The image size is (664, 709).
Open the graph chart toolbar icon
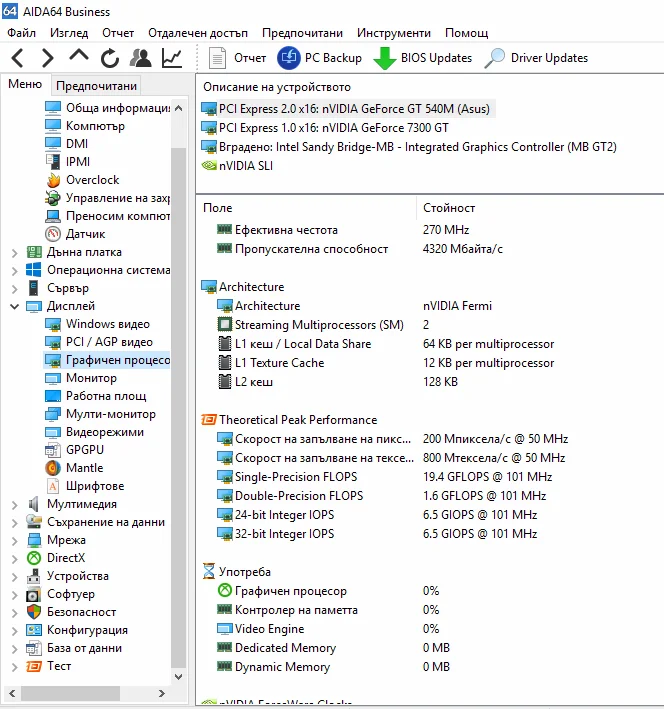click(x=172, y=58)
